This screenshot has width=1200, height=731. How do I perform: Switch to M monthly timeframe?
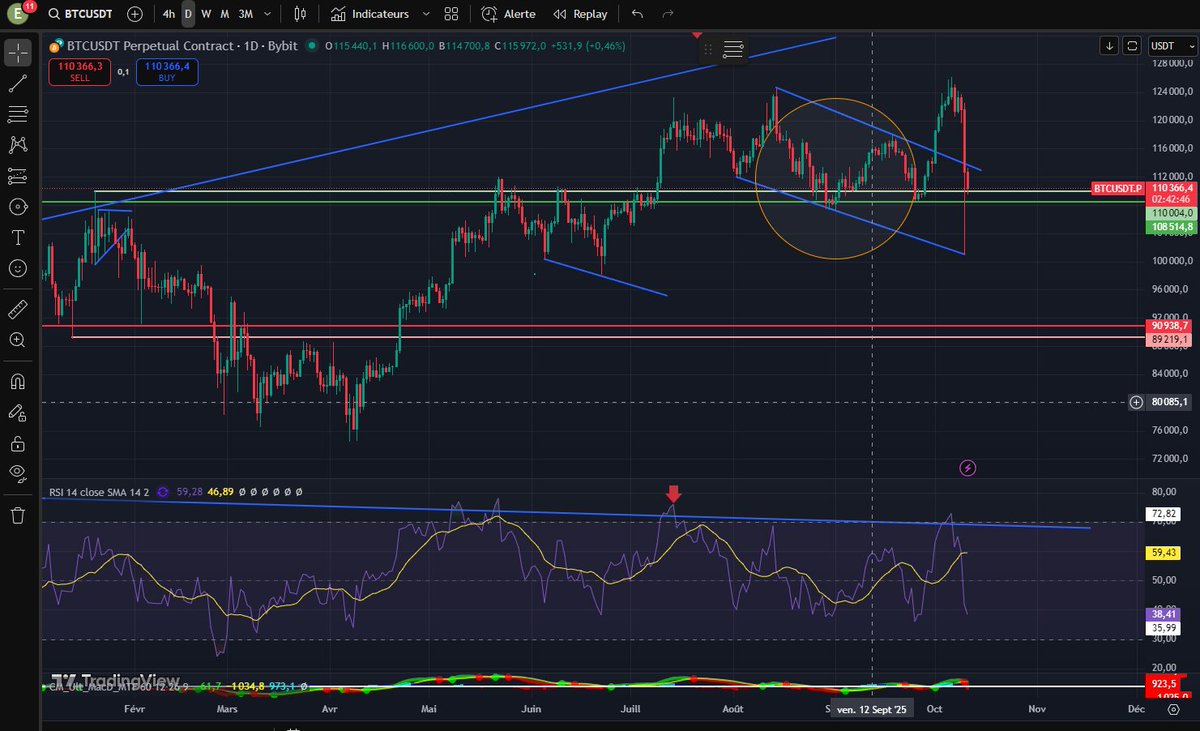point(225,15)
